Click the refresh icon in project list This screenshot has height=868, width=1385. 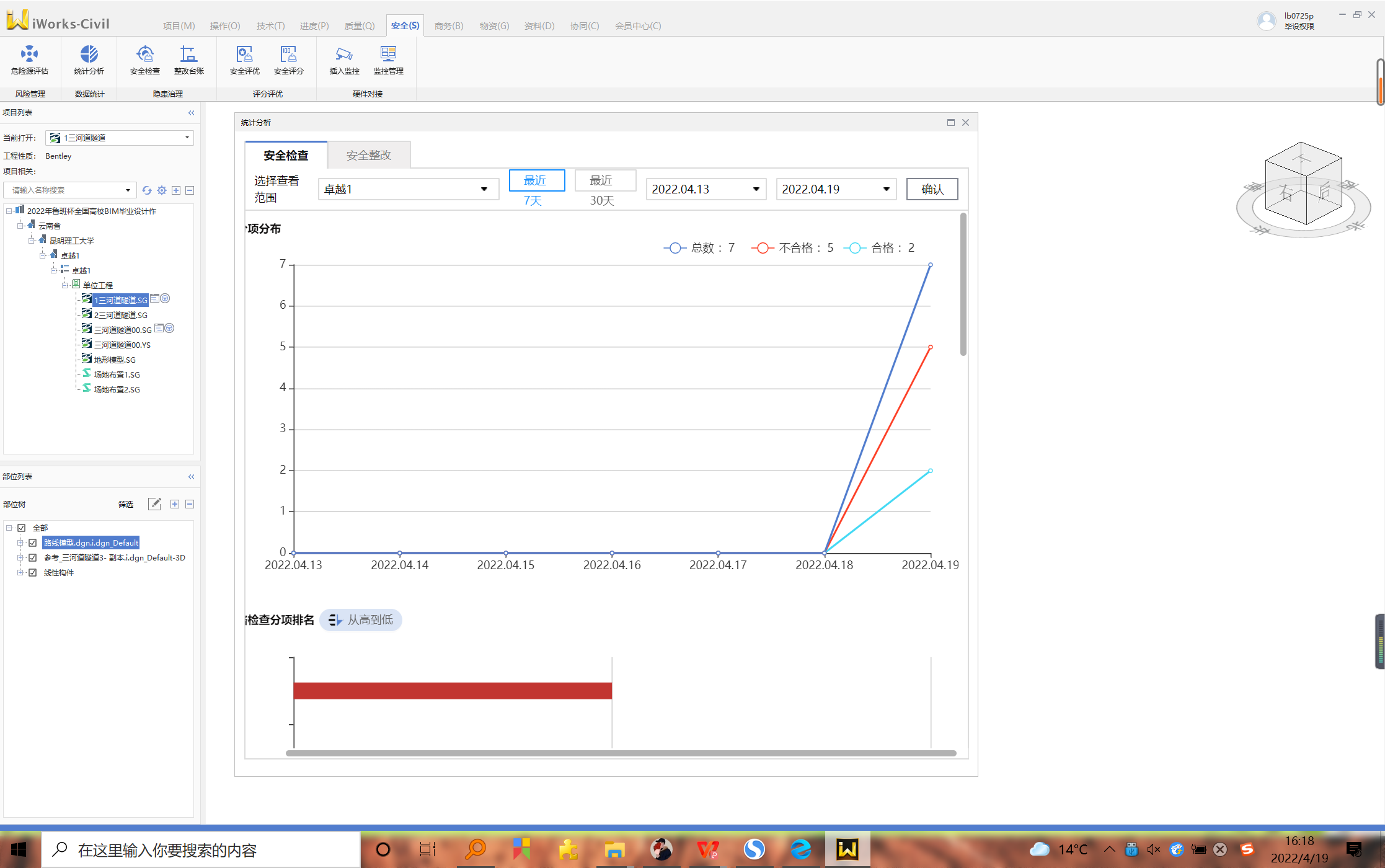click(x=147, y=190)
